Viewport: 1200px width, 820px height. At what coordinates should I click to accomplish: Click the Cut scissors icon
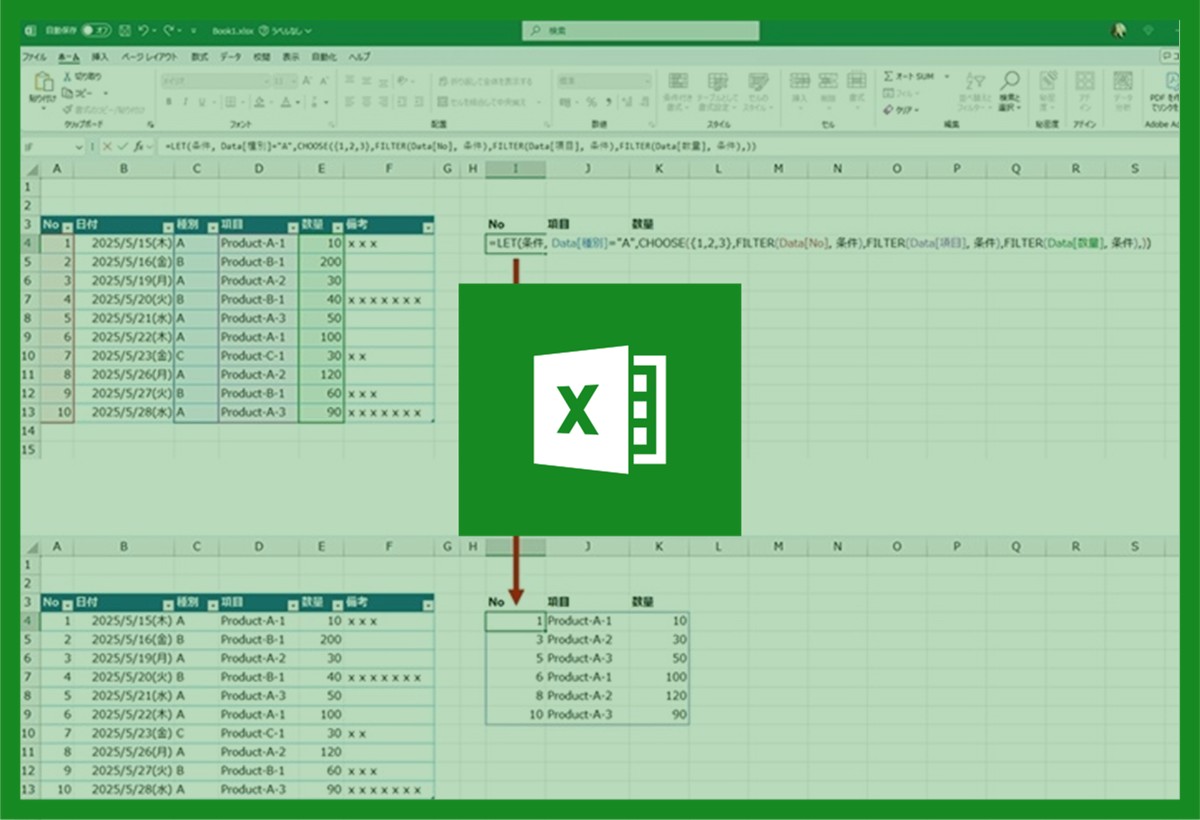(x=68, y=76)
